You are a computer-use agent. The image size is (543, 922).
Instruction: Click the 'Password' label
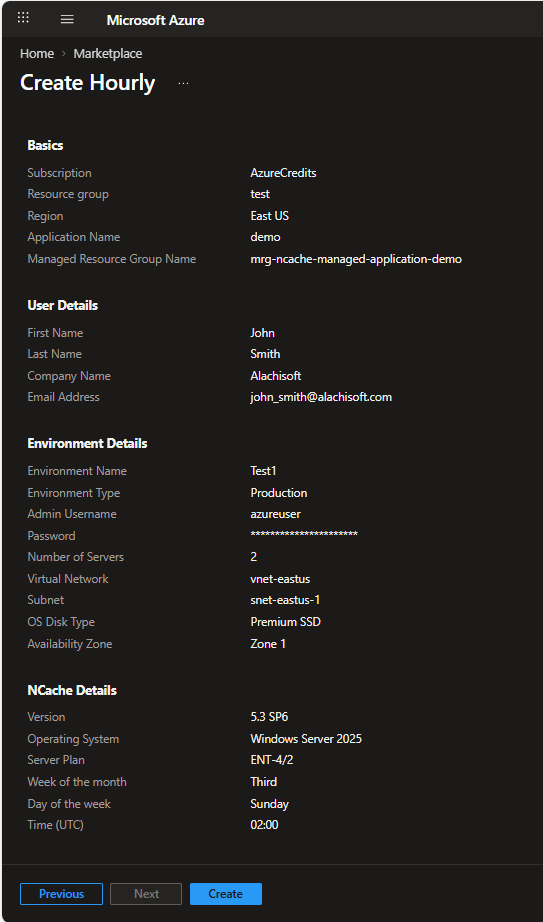tap(51, 536)
